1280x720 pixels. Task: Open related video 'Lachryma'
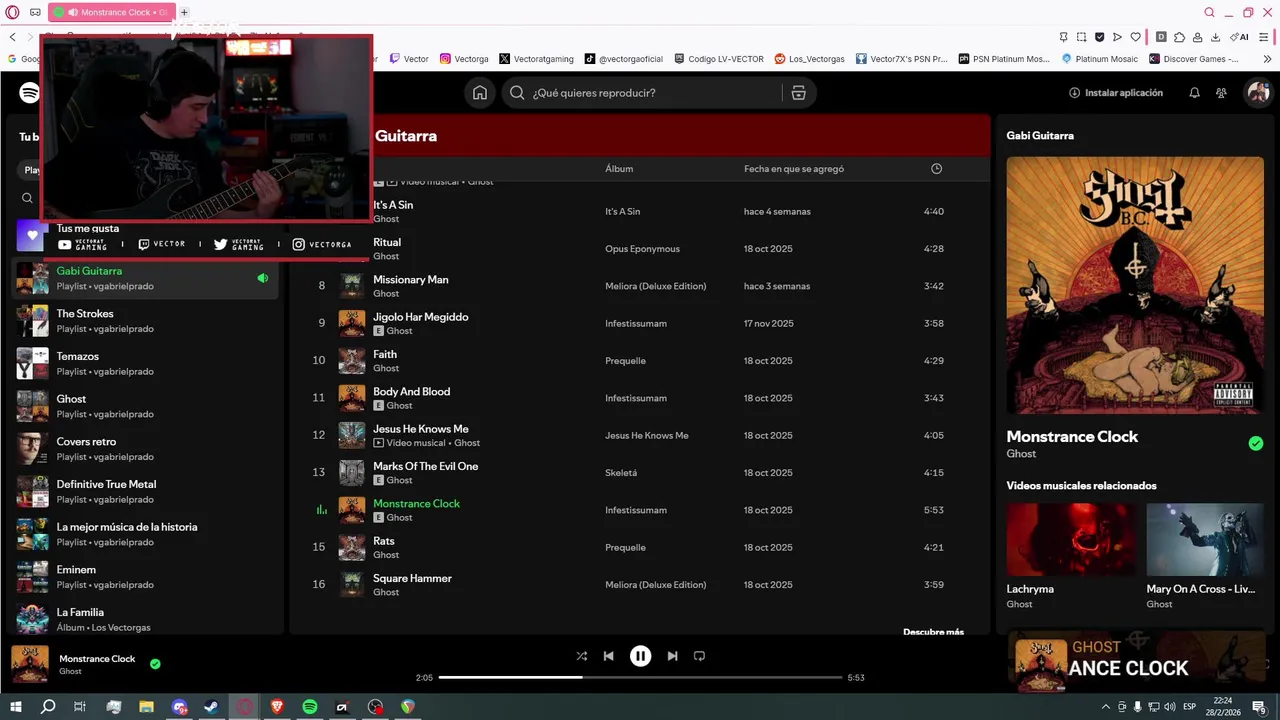pos(1070,556)
